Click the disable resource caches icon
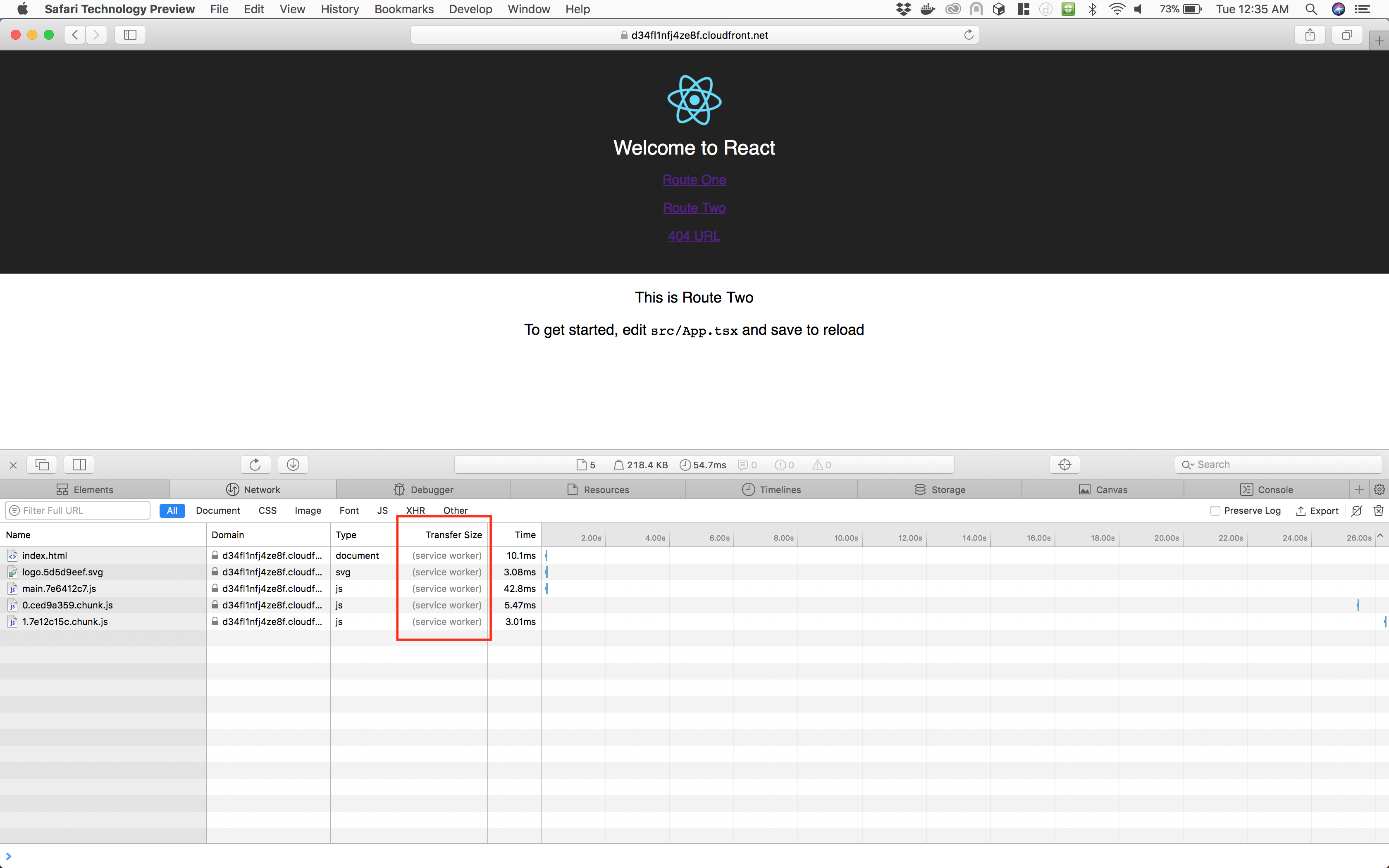This screenshot has height=868, width=1389. pos(1356,510)
